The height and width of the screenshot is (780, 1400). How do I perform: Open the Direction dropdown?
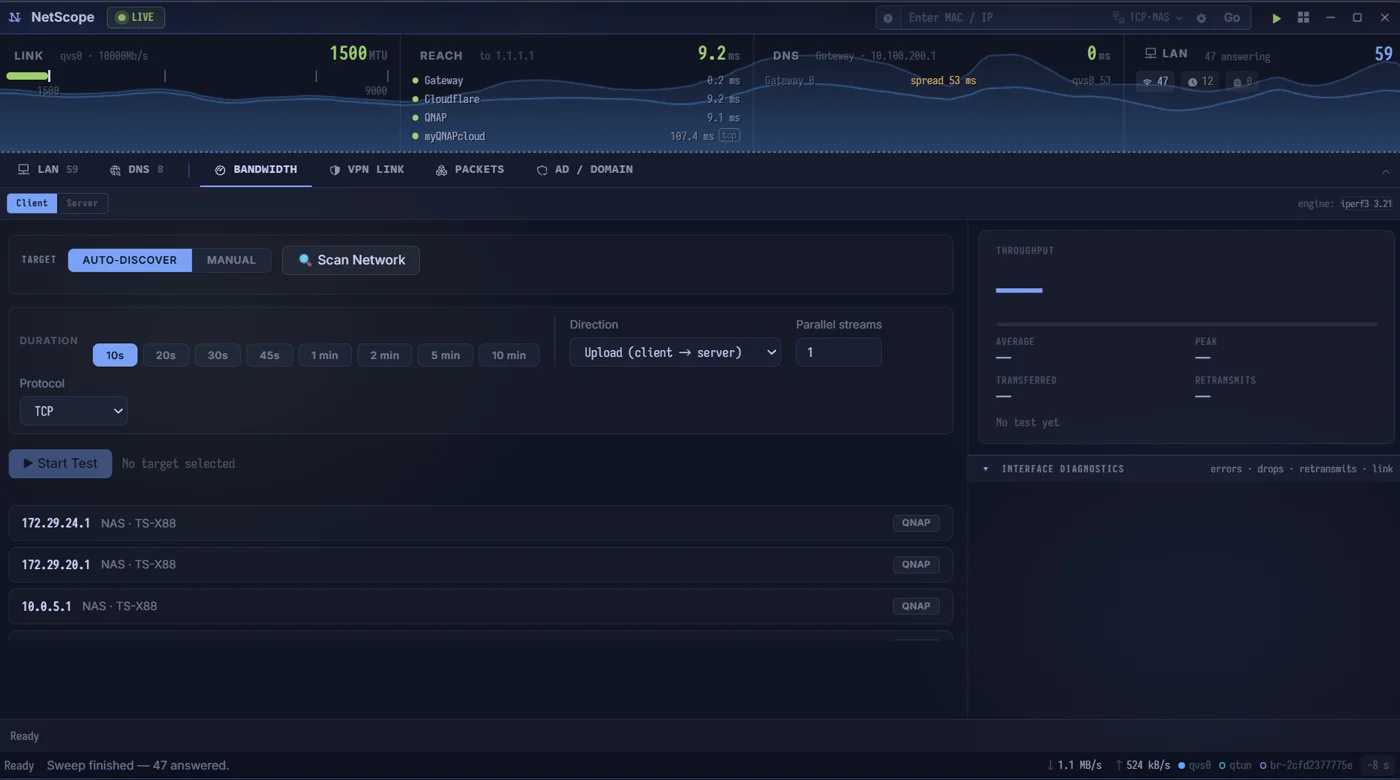coord(675,352)
